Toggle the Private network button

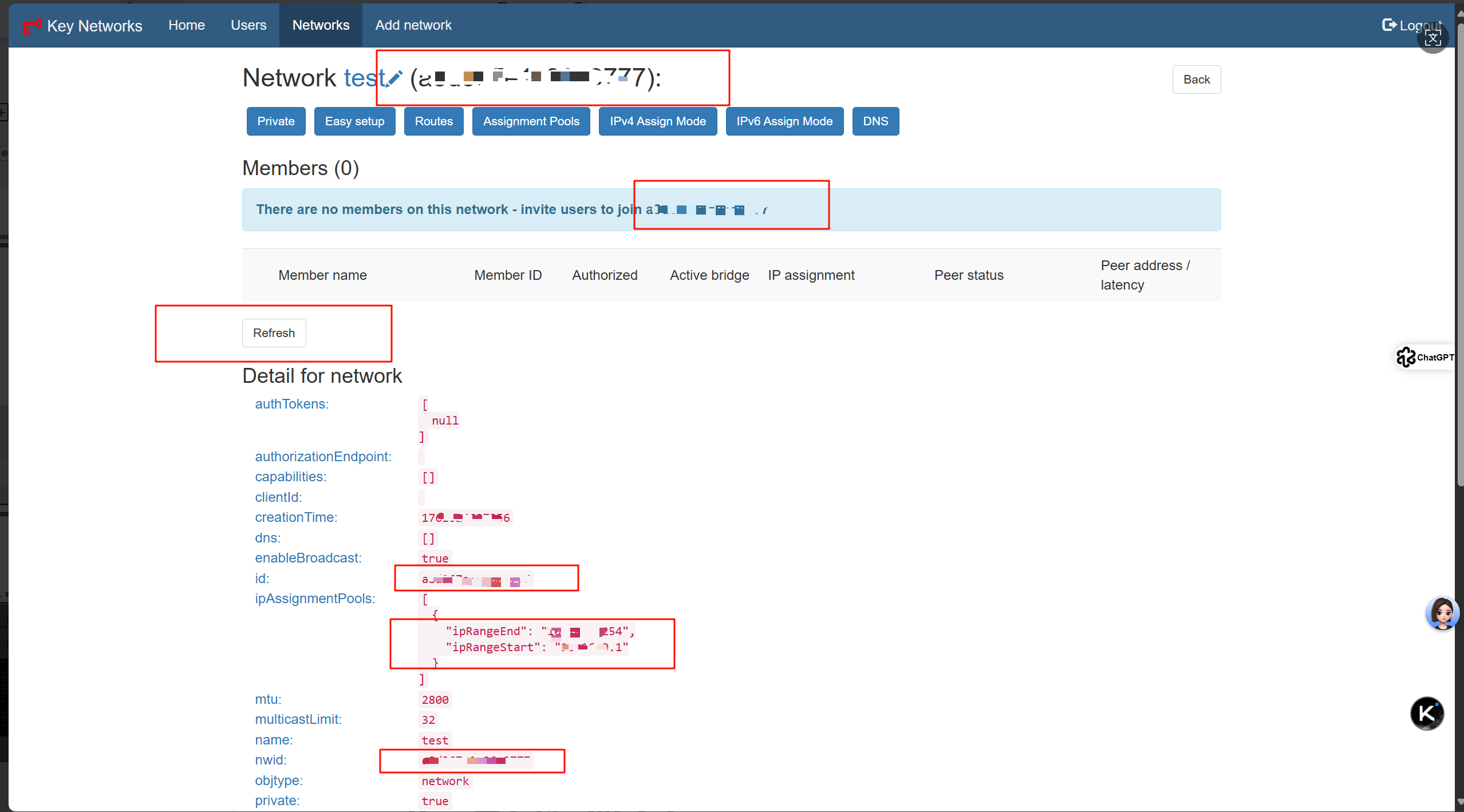(x=275, y=121)
